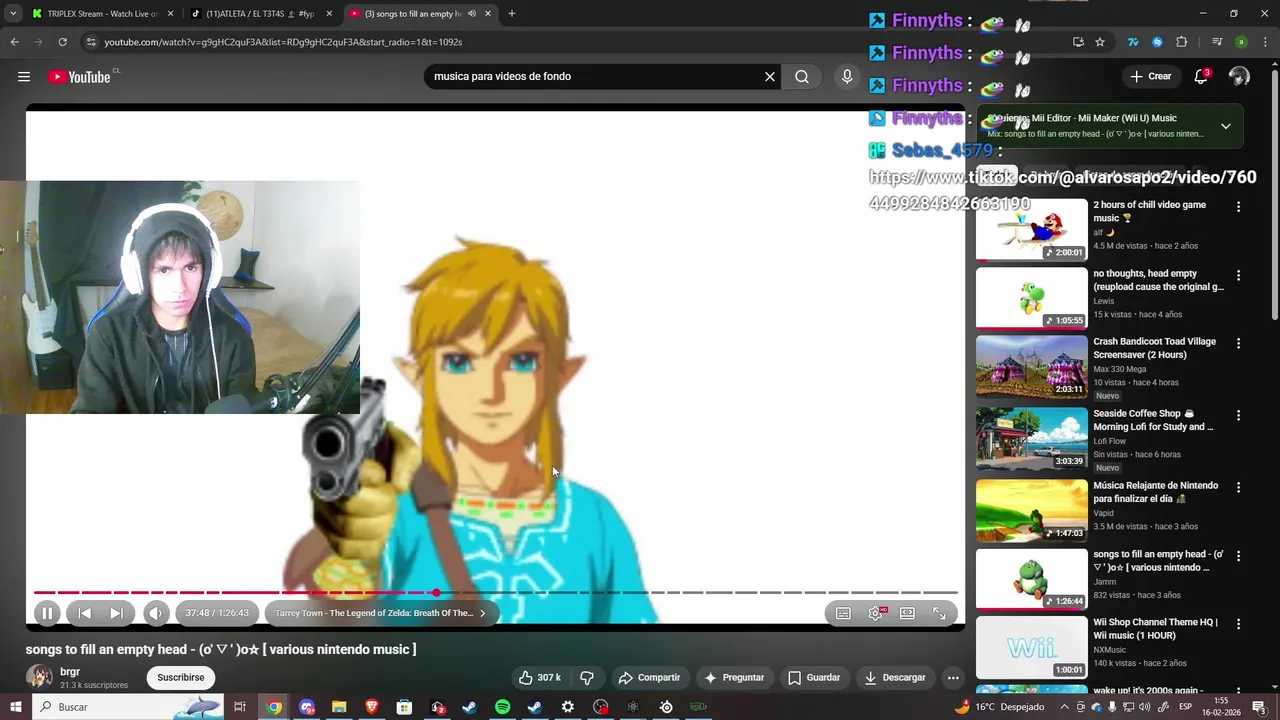Open YouTube notifications bell
1280x720 pixels.
point(1202,77)
